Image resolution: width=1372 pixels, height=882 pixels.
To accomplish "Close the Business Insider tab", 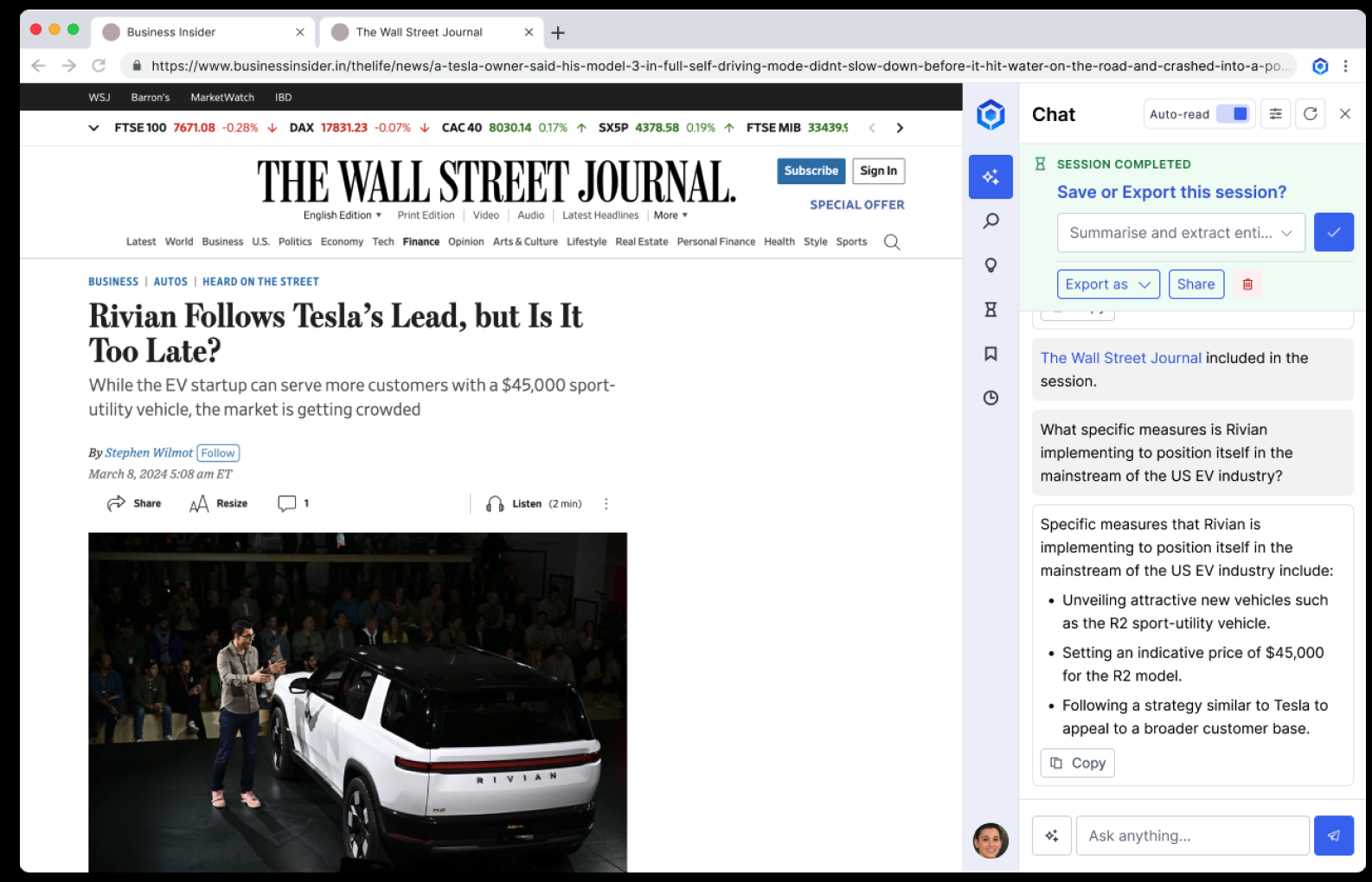I will click(x=300, y=32).
